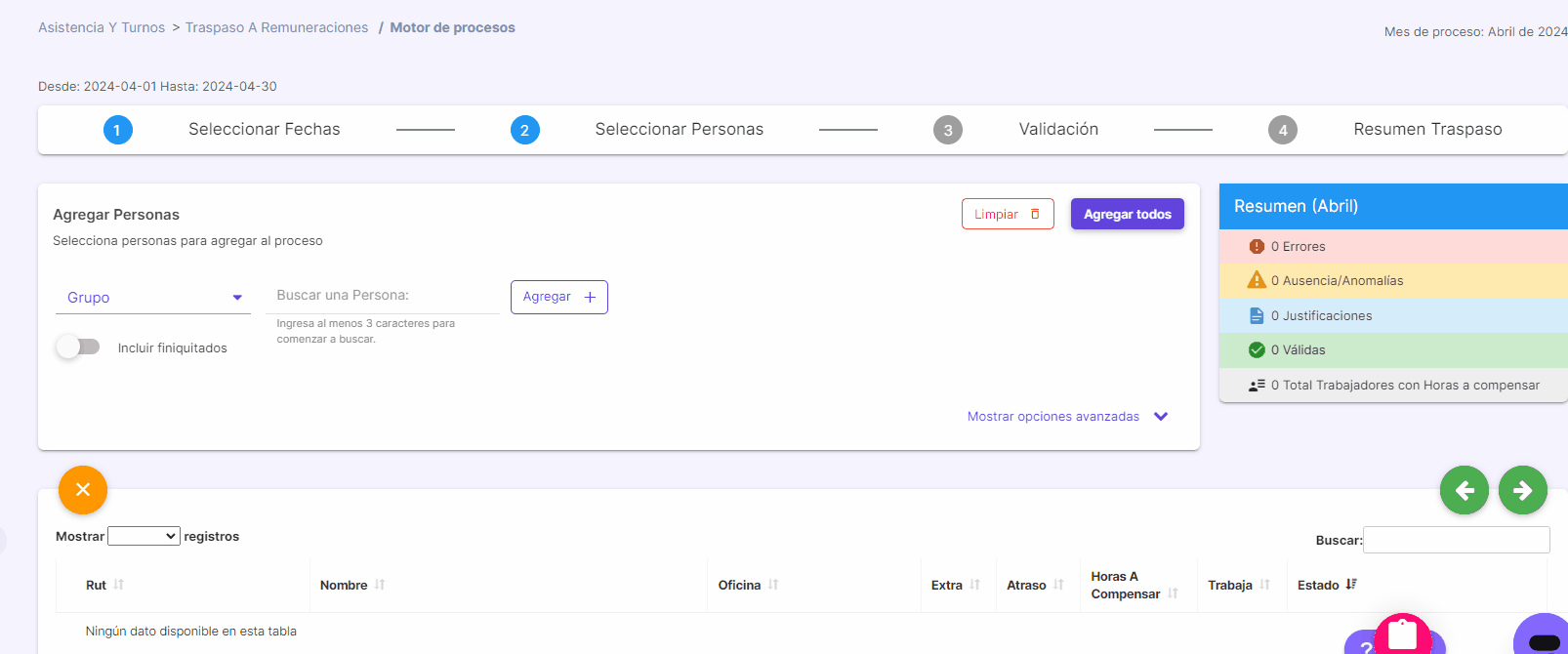Click the Limpiar button

click(1008, 214)
